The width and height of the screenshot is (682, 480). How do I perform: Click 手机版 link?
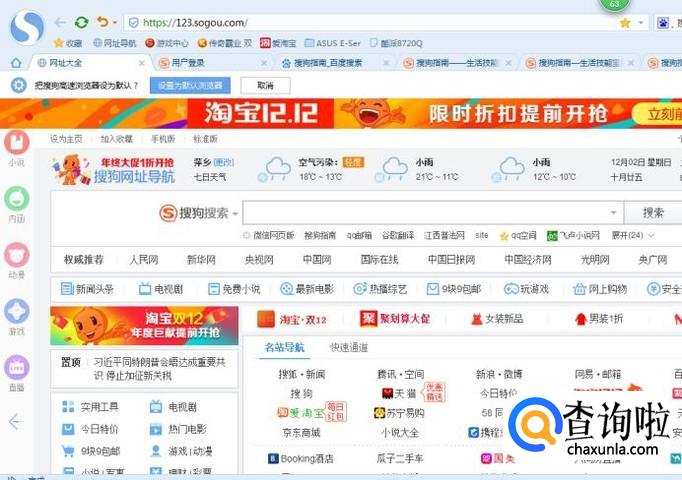pos(163,139)
